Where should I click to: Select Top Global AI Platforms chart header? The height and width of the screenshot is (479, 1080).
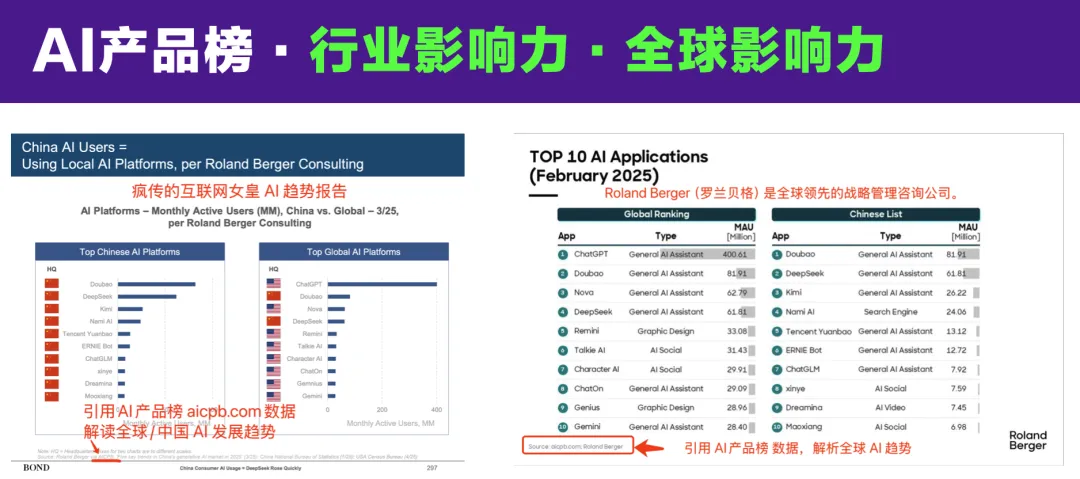click(x=353, y=252)
